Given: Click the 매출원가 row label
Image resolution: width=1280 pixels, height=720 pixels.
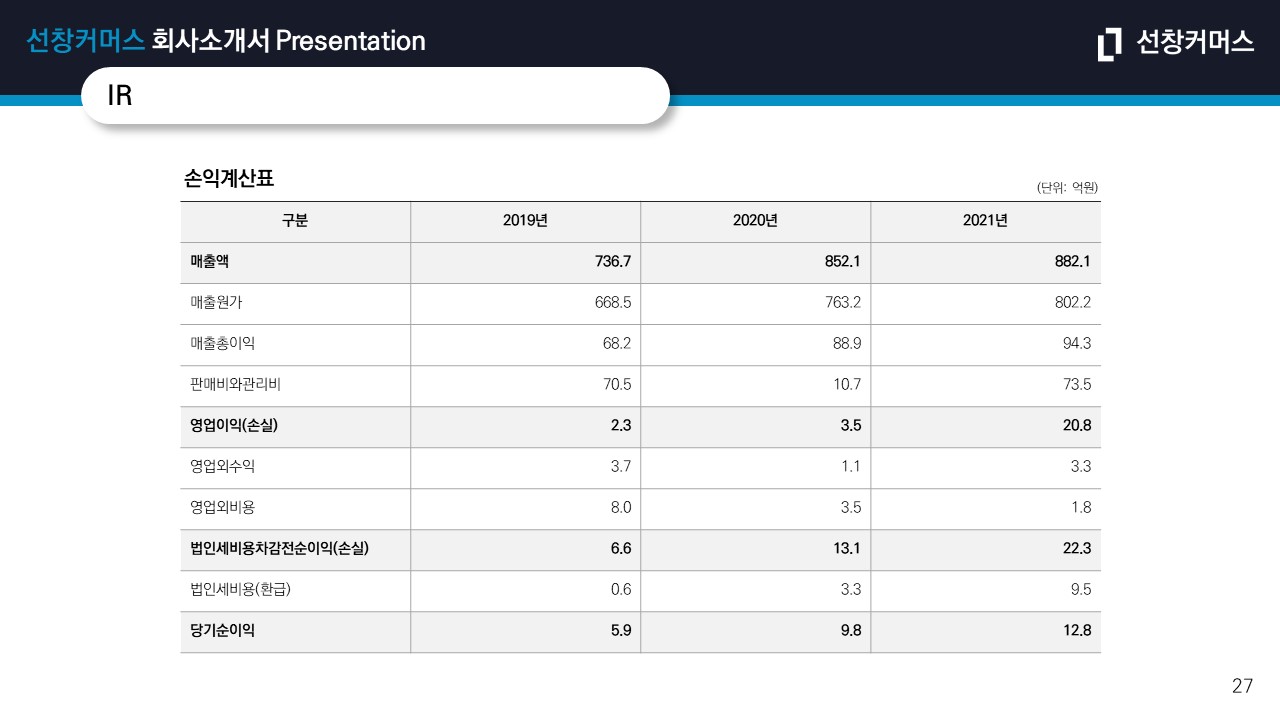Looking at the screenshot, I should pos(216,303).
